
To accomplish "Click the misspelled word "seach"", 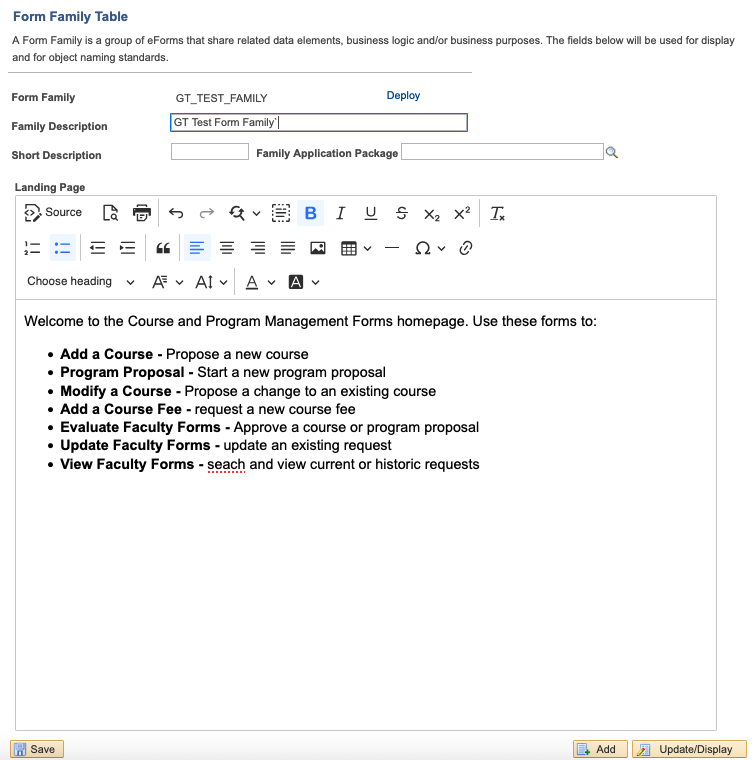I will pyautogui.click(x=226, y=464).
